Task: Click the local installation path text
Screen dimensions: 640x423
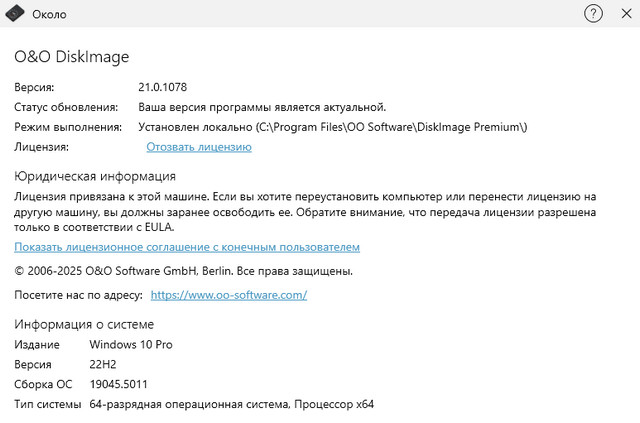Action: 332,127
